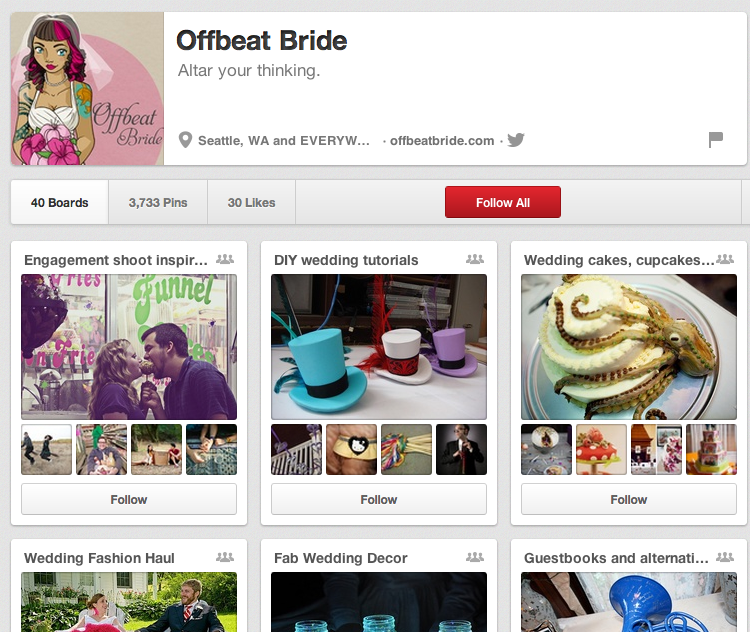
Task: Open the blue mason jars cover image
Action: pos(379,602)
